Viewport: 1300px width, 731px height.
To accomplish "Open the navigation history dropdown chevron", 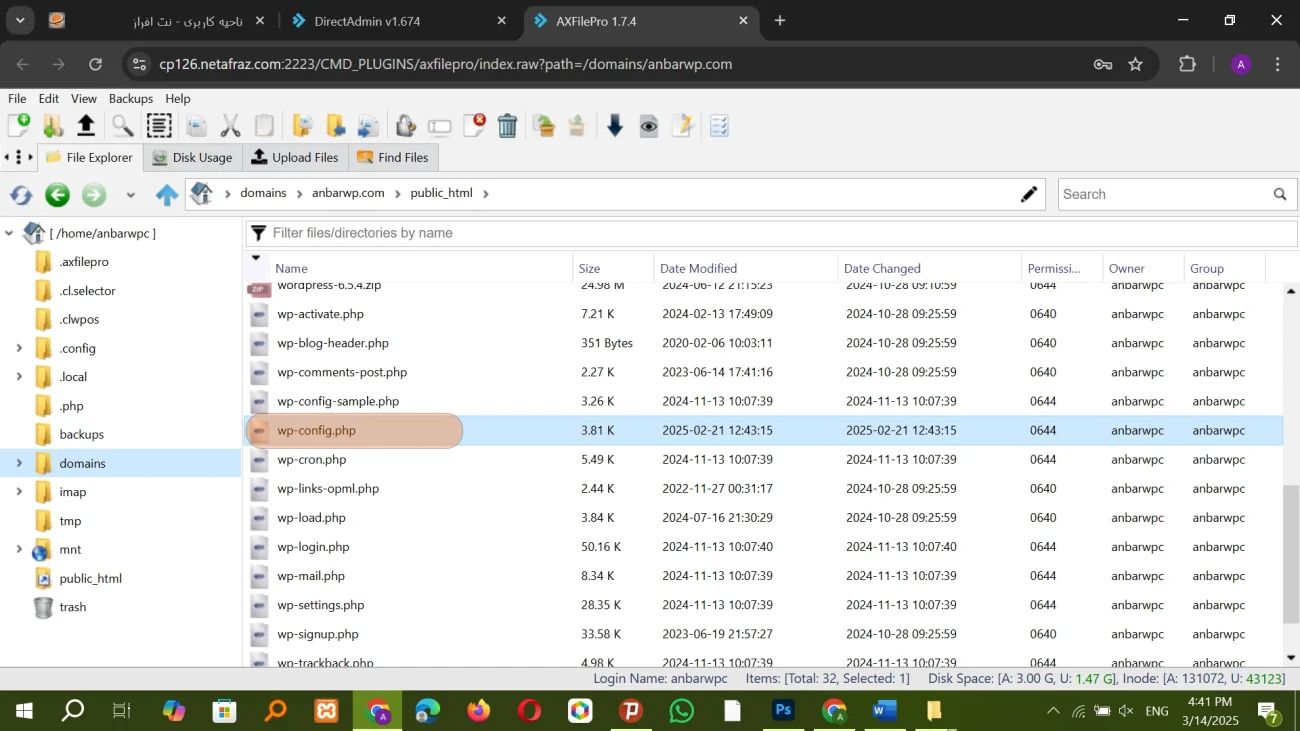I will (130, 195).
